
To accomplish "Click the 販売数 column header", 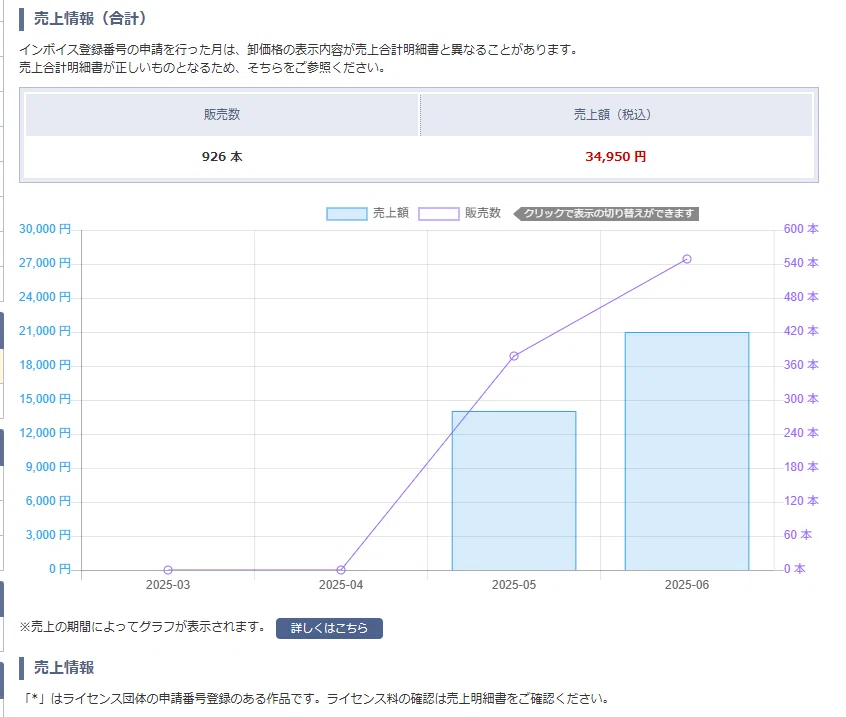I will [x=222, y=114].
